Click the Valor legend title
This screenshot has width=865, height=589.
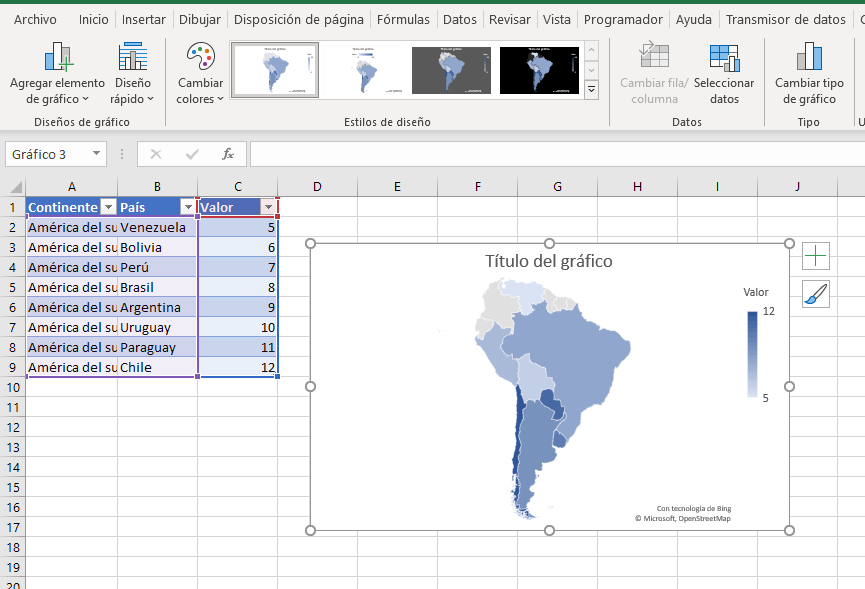755,292
